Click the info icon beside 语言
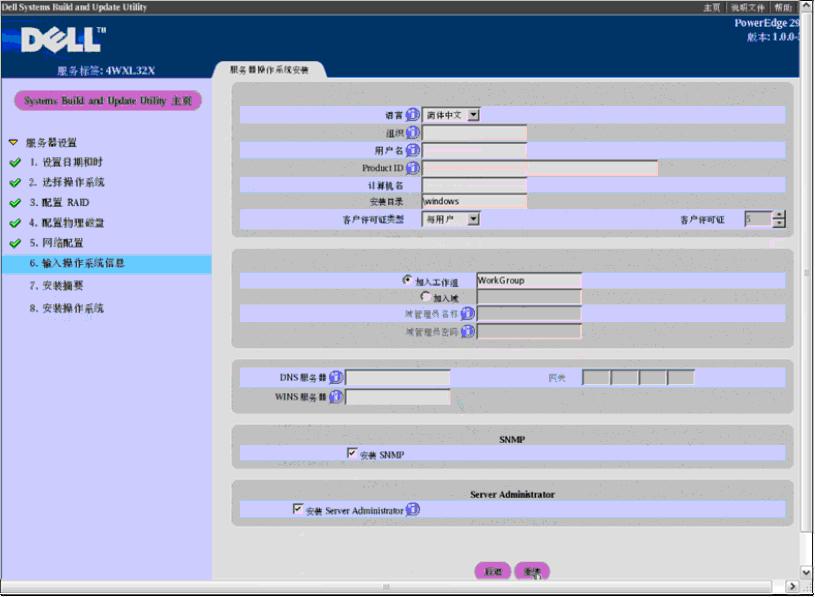The height and width of the screenshot is (597, 815). [x=412, y=114]
